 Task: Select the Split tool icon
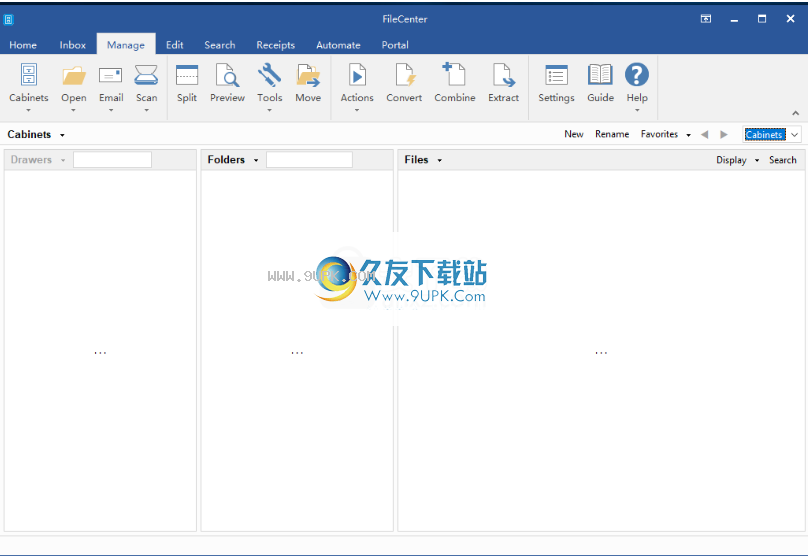pyautogui.click(x=187, y=75)
